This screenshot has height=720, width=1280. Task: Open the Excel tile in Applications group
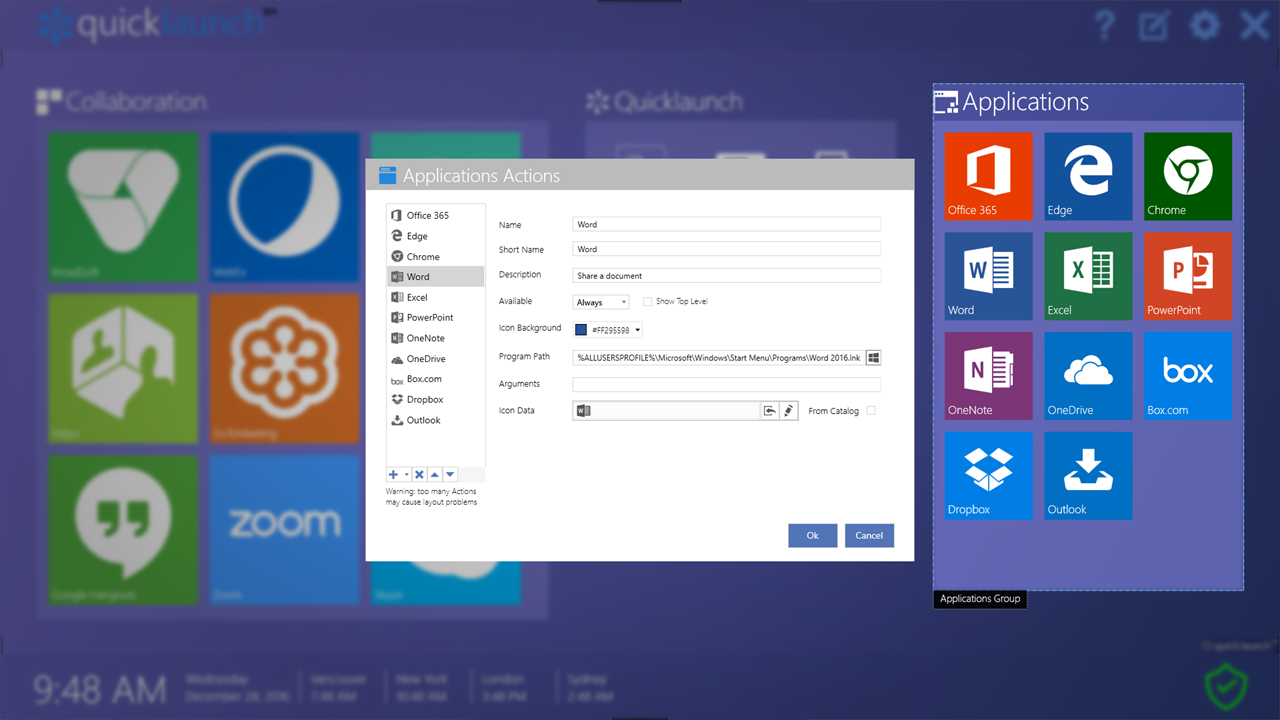[x=1088, y=276]
